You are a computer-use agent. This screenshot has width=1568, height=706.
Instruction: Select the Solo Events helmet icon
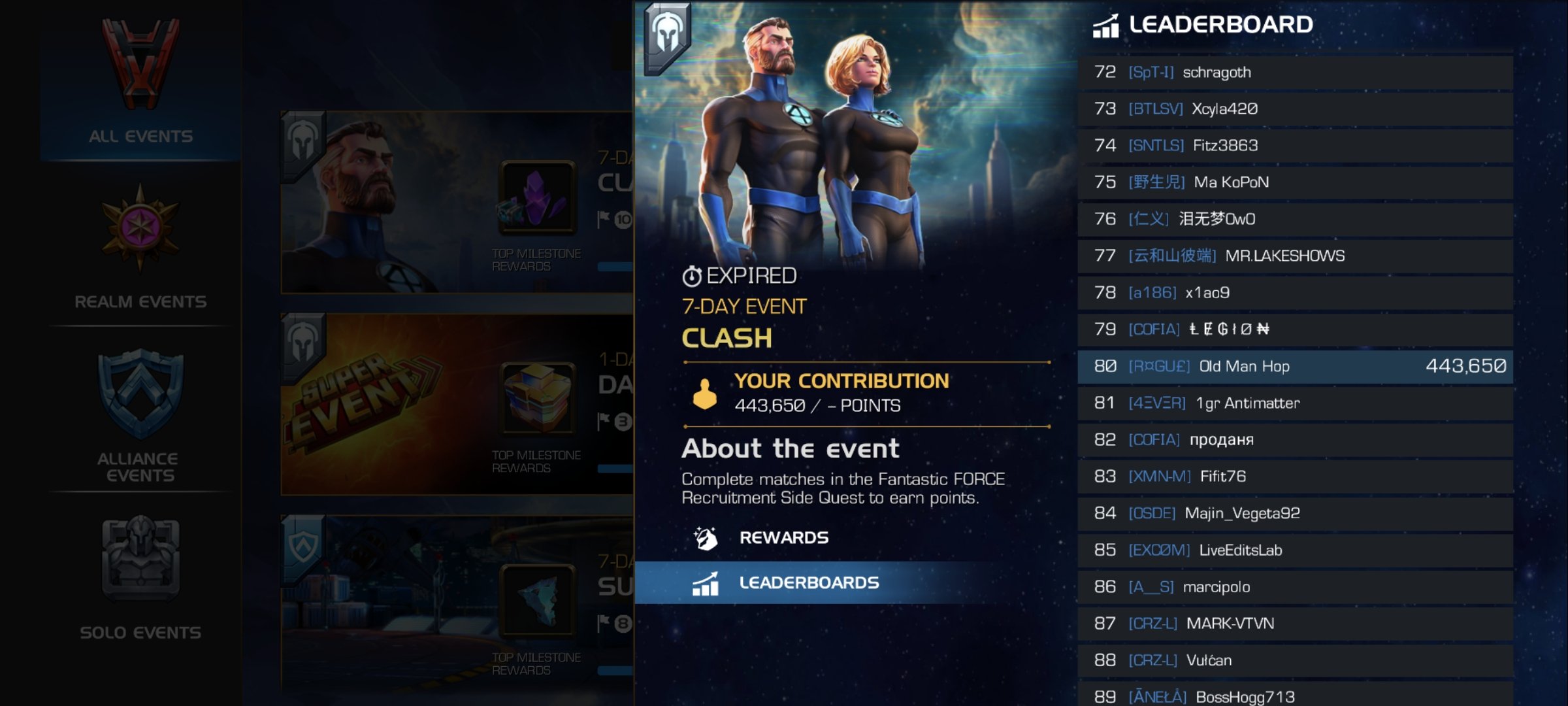click(140, 558)
